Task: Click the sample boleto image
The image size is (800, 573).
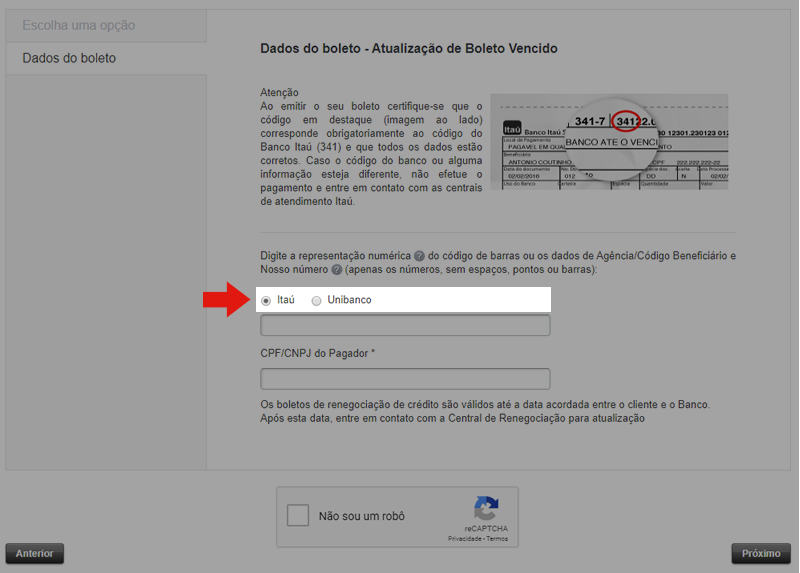Action: coord(609,142)
